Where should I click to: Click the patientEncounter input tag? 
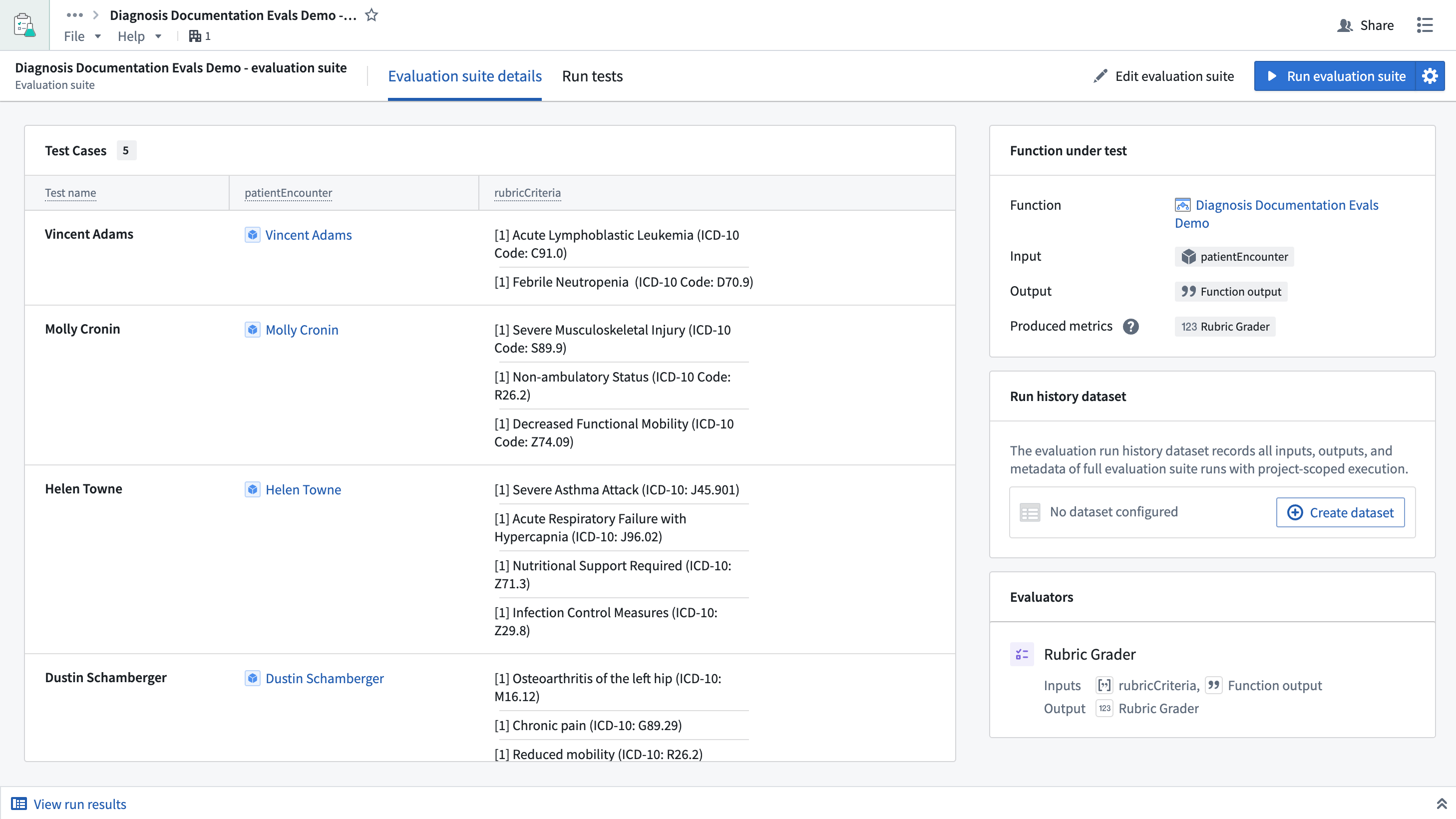(x=1234, y=257)
